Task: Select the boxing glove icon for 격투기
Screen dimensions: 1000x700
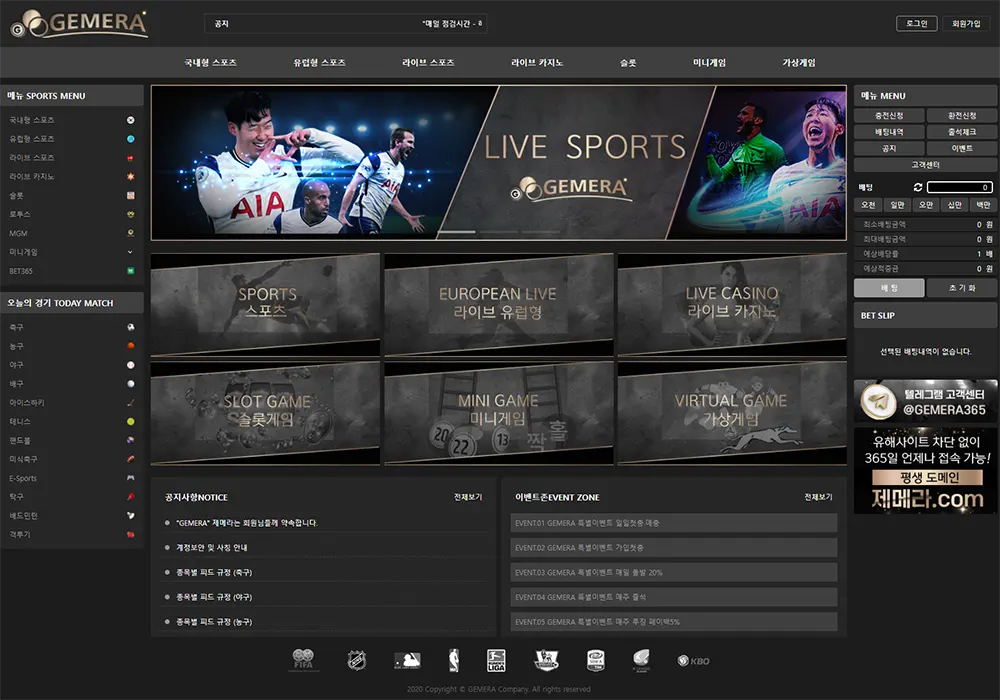Action: coord(131,534)
